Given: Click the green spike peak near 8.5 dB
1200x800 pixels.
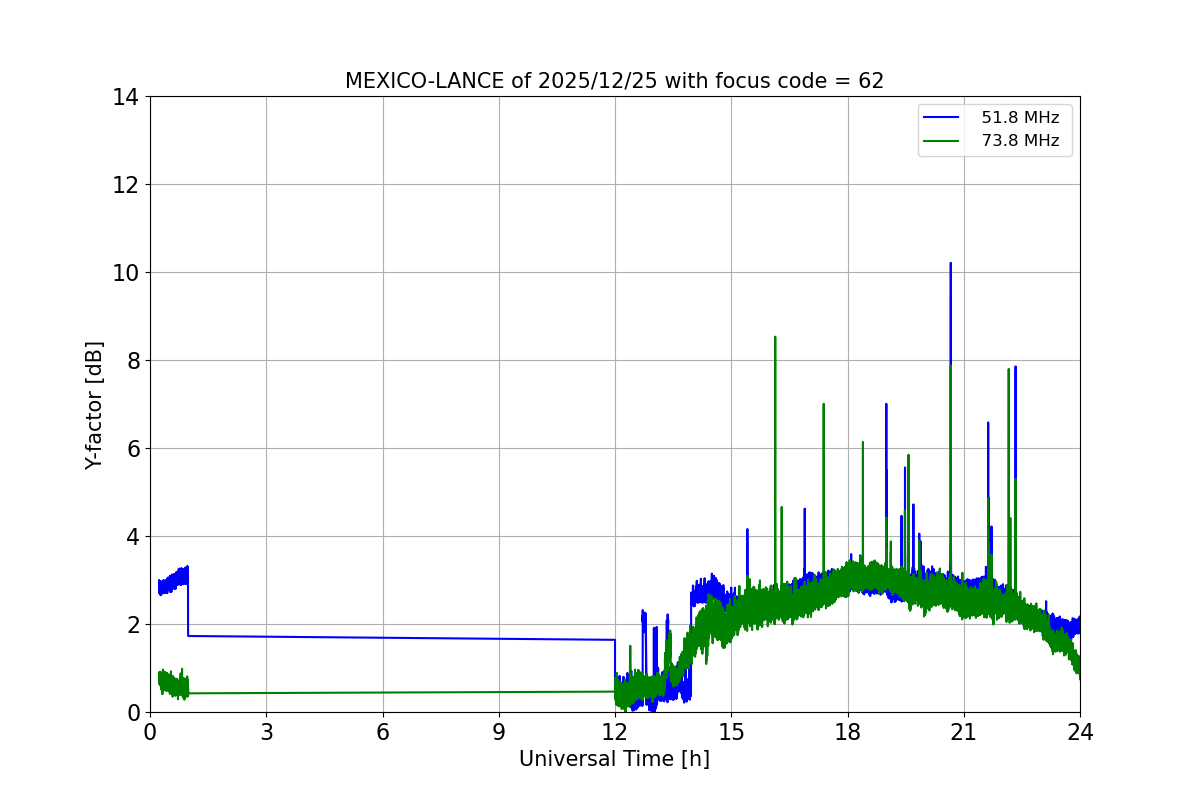Looking at the screenshot, I should pos(775,339).
